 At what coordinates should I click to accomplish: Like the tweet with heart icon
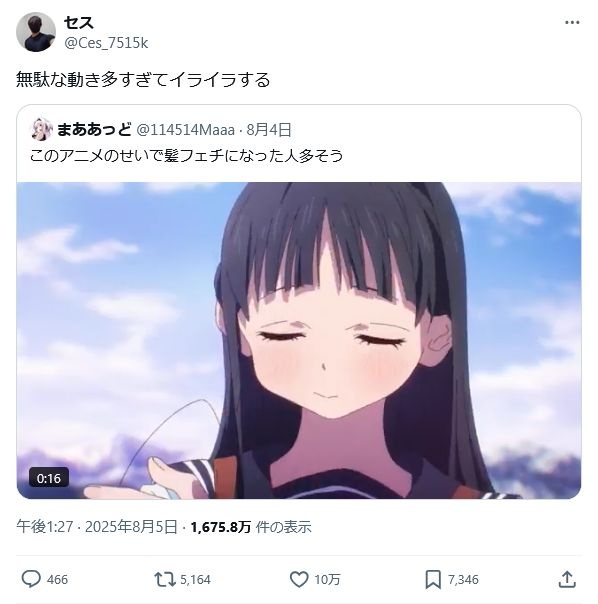(x=299, y=579)
